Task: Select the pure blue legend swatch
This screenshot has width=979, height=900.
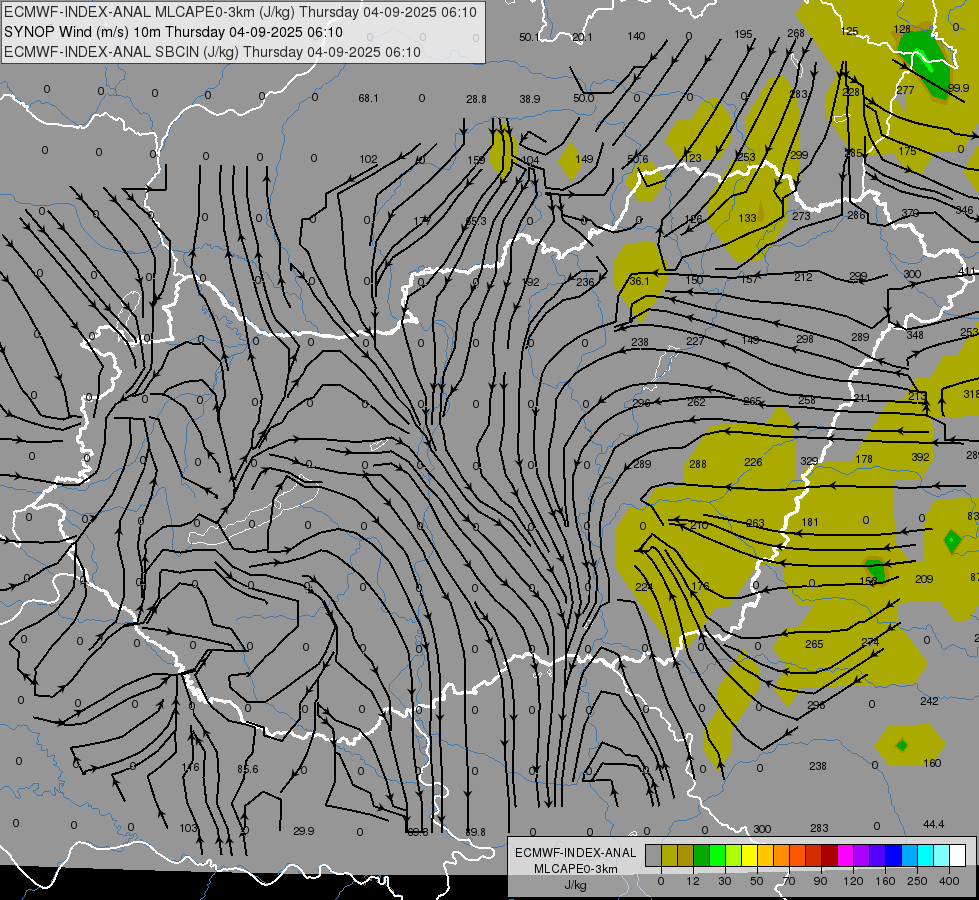Action: (893, 855)
